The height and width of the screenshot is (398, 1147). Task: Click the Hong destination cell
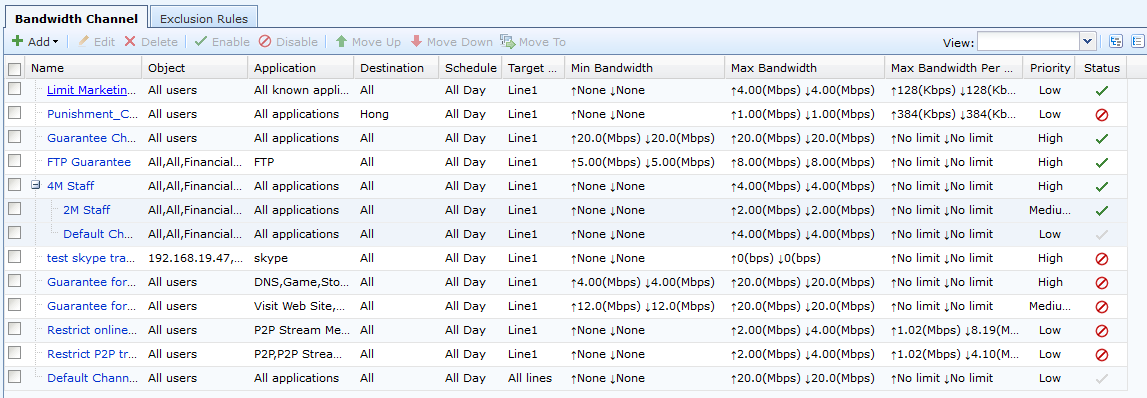click(x=375, y=114)
